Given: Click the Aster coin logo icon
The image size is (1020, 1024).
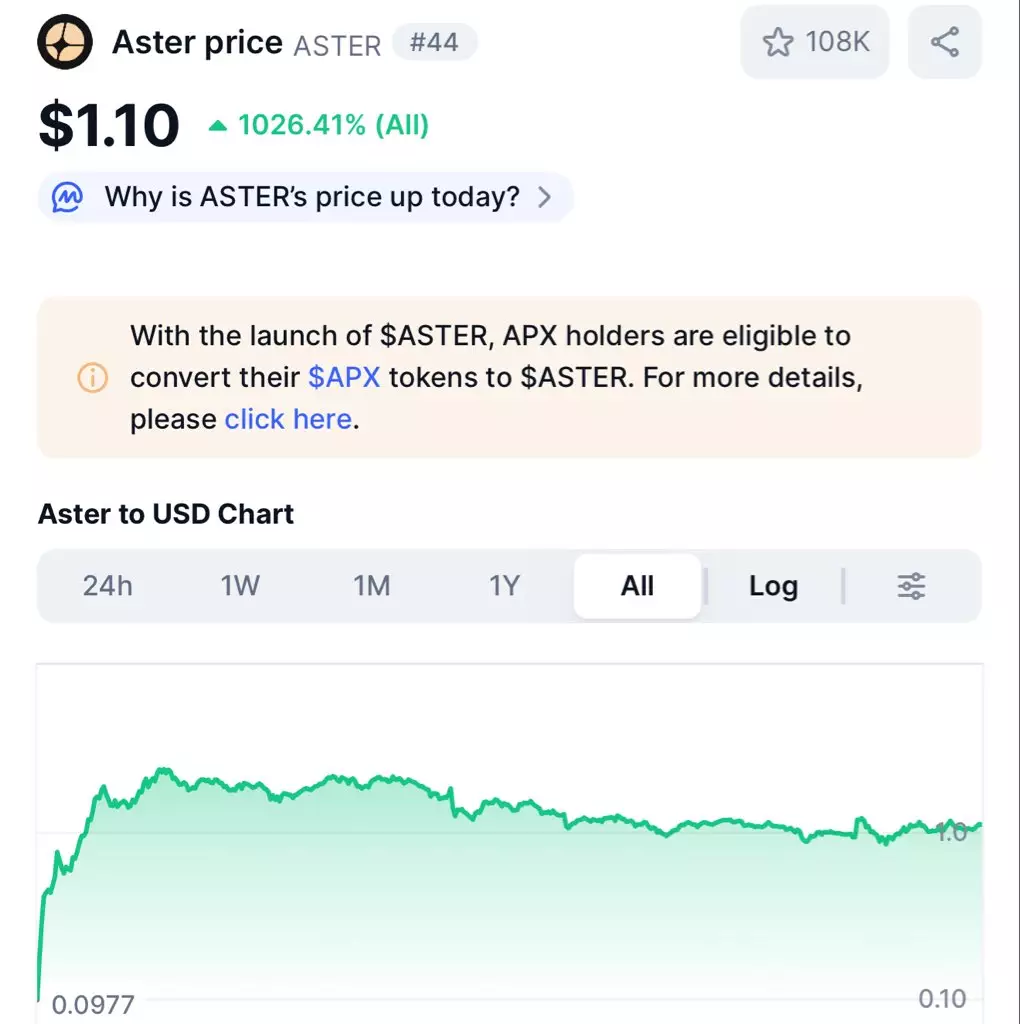Looking at the screenshot, I should tap(65, 42).
